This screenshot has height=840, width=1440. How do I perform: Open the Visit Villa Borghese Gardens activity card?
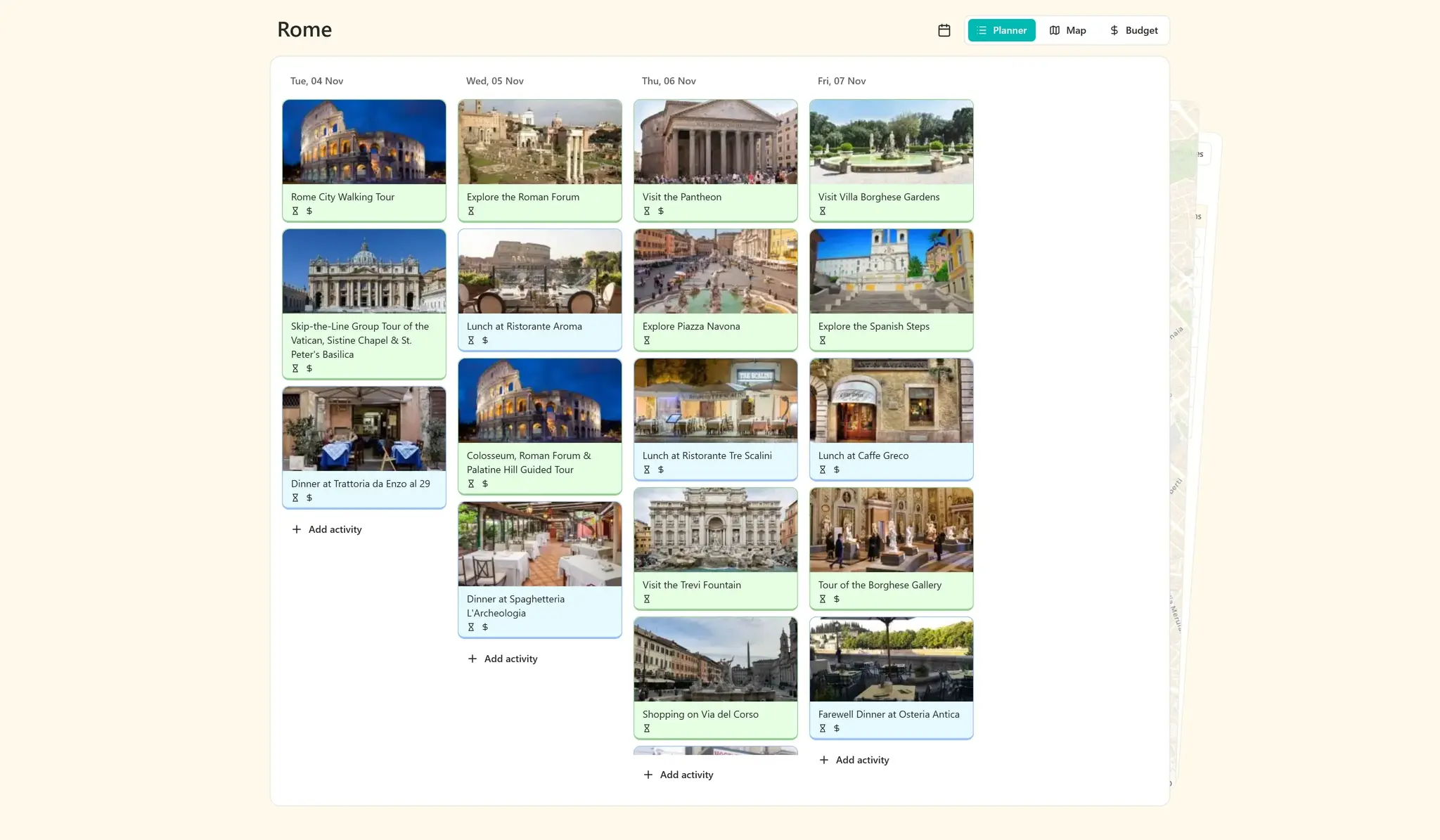point(891,160)
